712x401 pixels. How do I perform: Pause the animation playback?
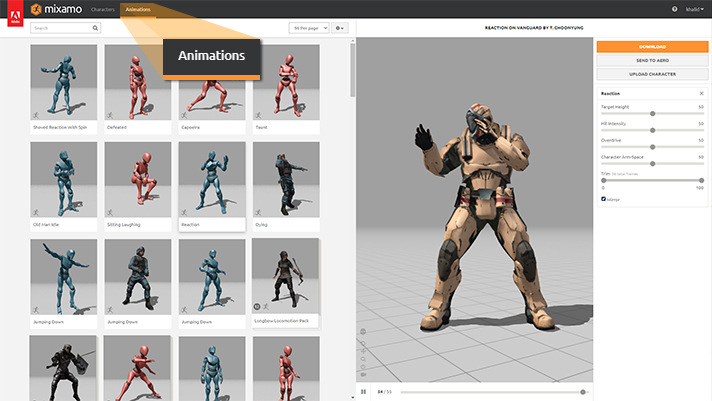(363, 391)
